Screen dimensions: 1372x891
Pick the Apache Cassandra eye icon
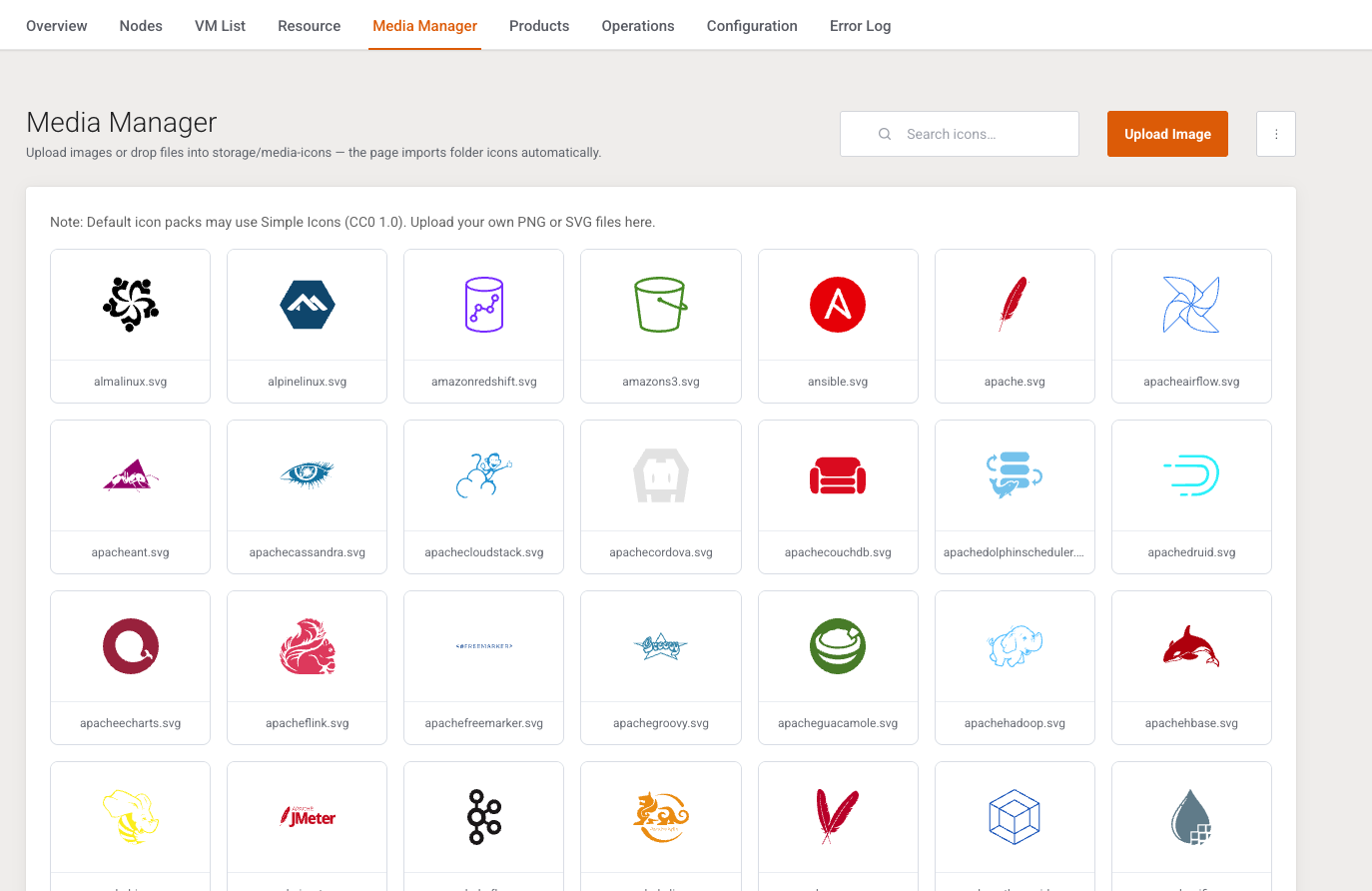[308, 475]
